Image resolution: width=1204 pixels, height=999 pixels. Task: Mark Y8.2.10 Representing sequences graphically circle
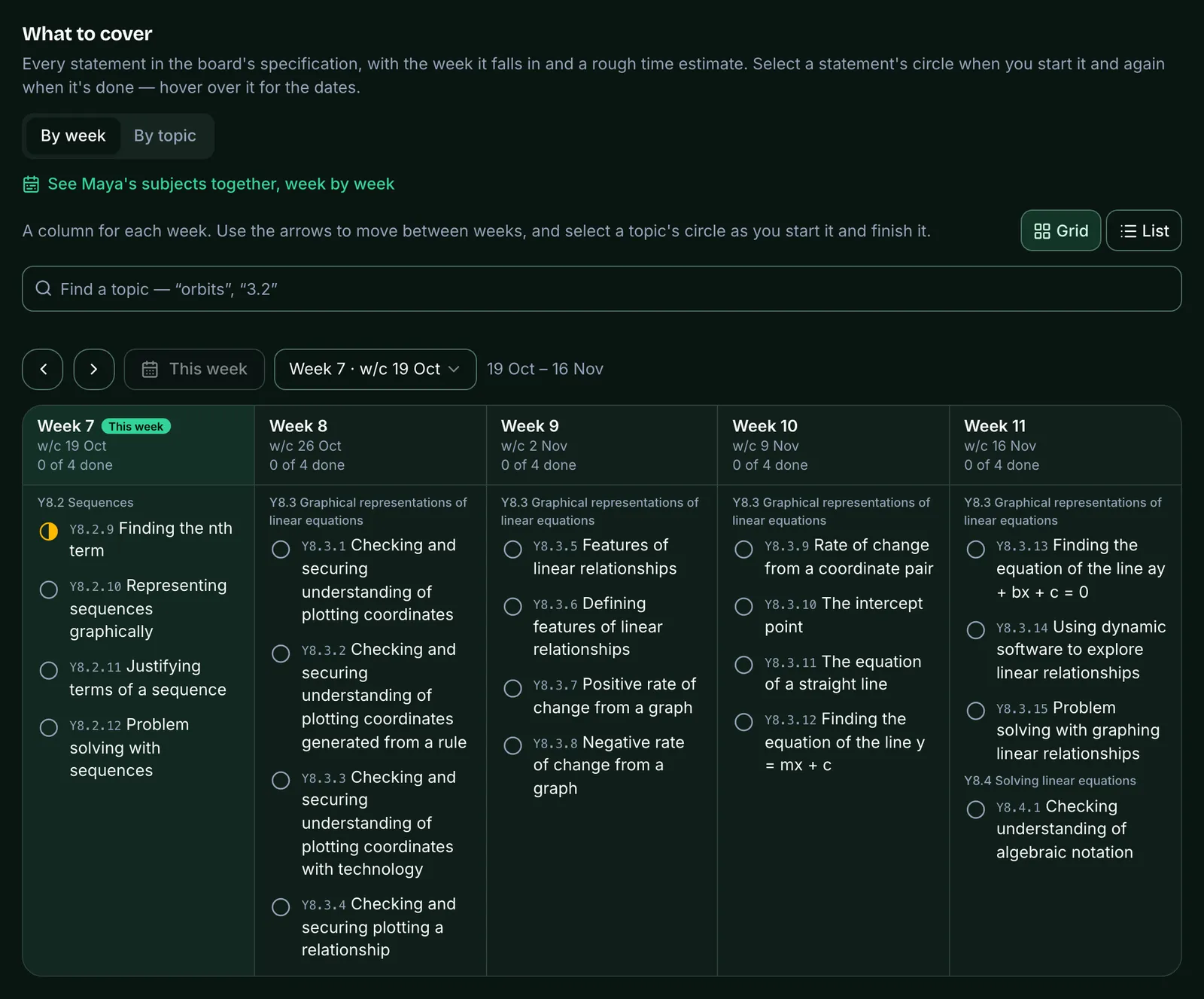click(49, 589)
